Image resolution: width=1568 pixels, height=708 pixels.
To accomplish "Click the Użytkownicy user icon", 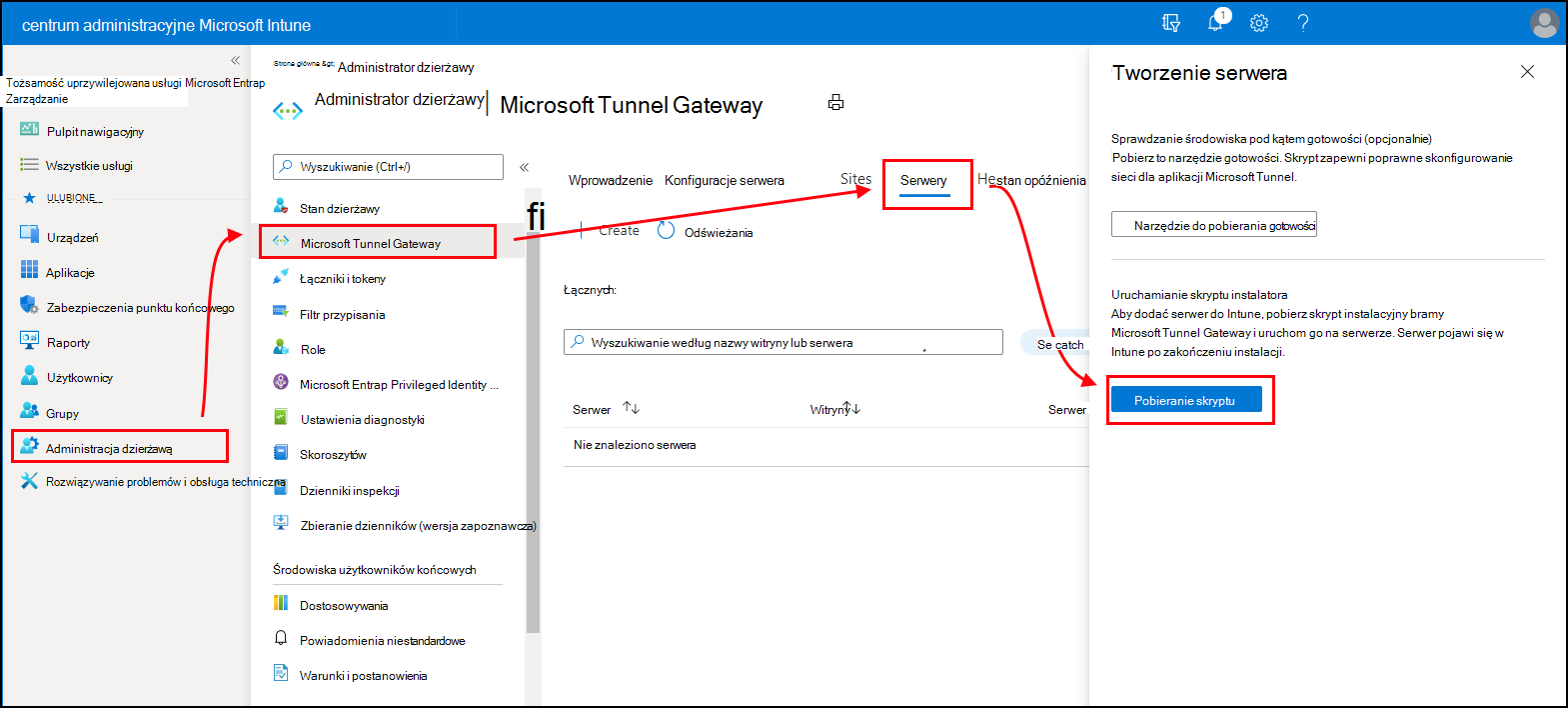I will tap(29, 376).
